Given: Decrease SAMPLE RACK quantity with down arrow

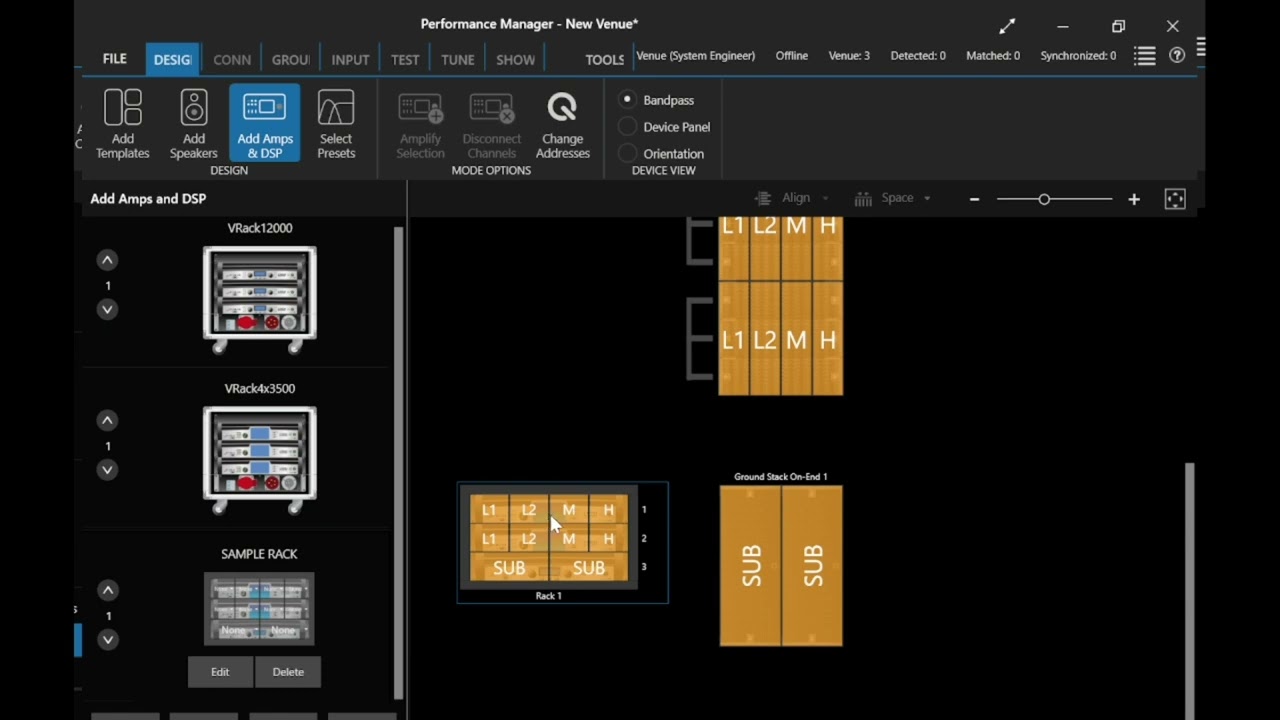Looking at the screenshot, I should point(107,640).
